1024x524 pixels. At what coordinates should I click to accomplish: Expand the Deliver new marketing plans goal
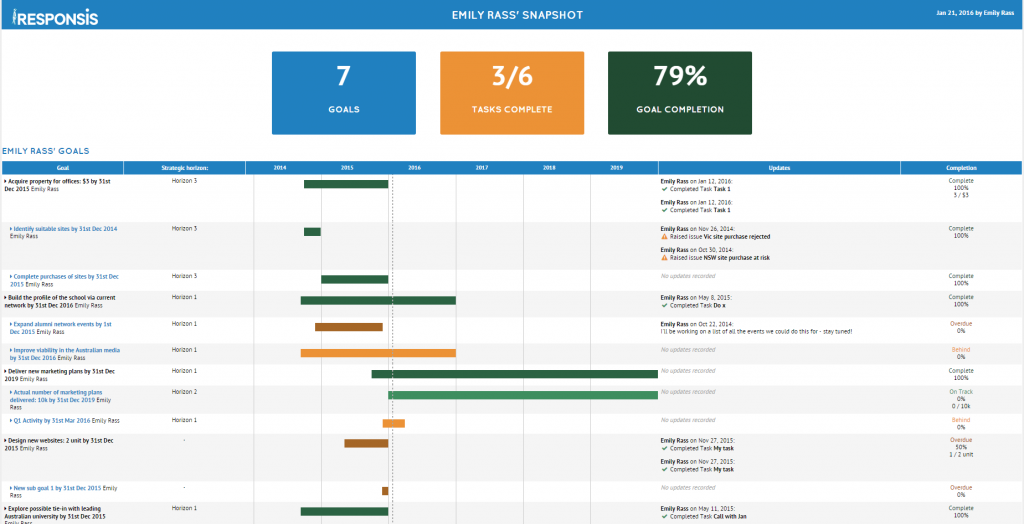(x=5, y=371)
